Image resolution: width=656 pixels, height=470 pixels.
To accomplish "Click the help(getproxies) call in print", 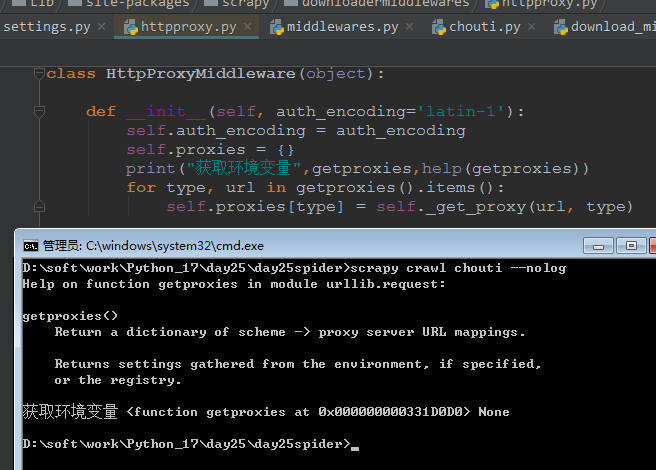I will tap(500, 169).
